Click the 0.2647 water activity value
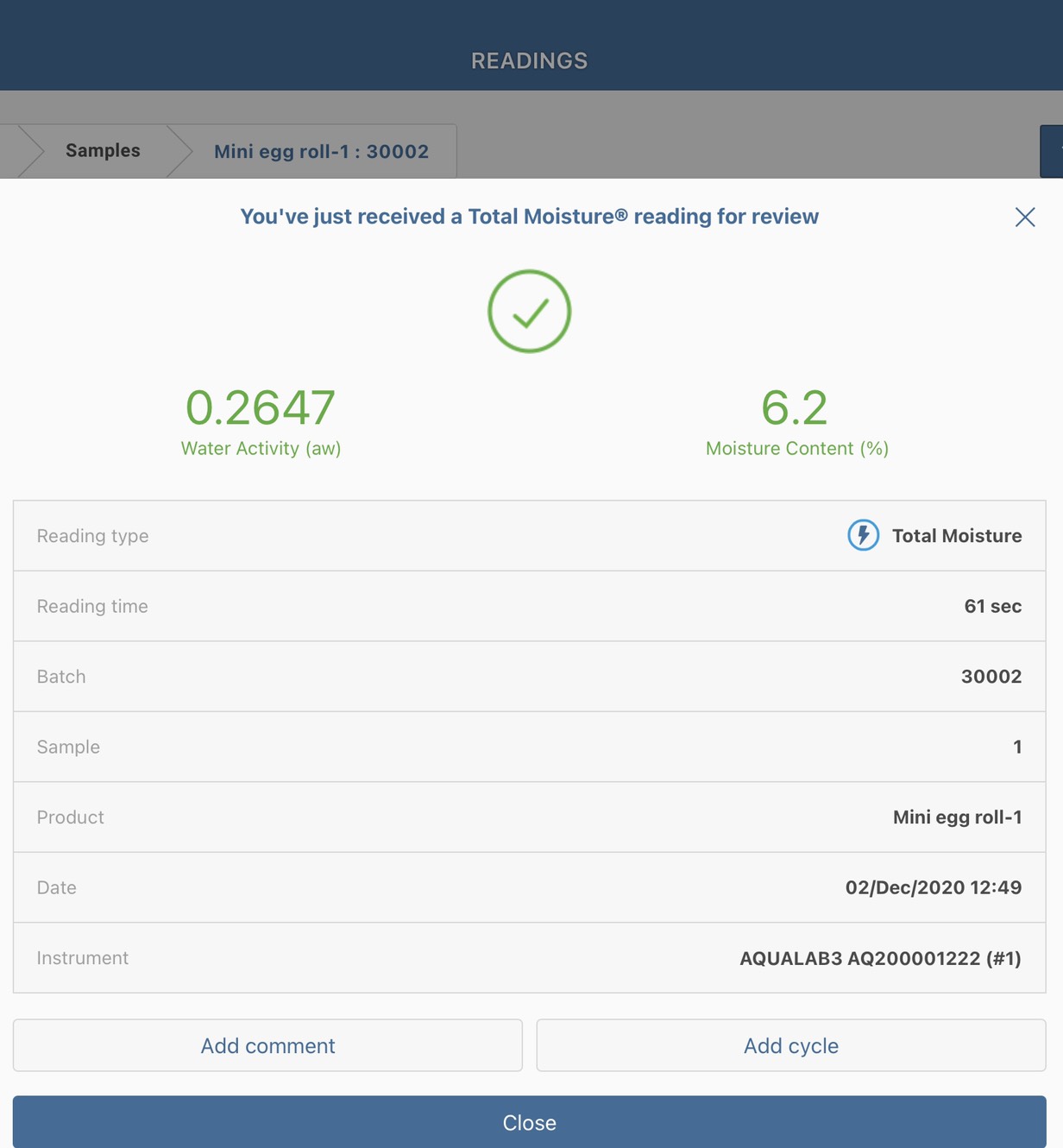 [x=261, y=407]
